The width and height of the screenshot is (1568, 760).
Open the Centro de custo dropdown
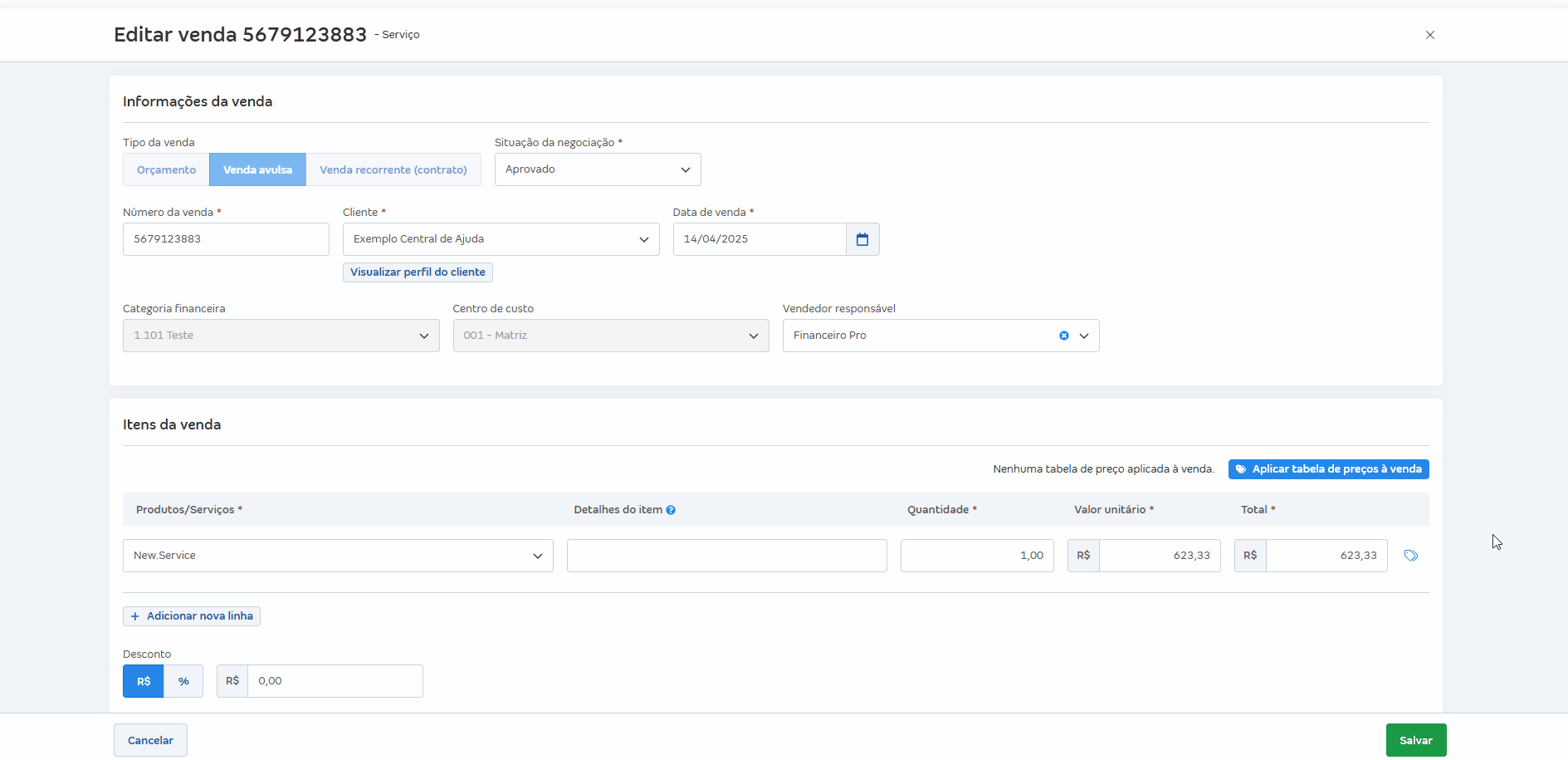pos(611,336)
